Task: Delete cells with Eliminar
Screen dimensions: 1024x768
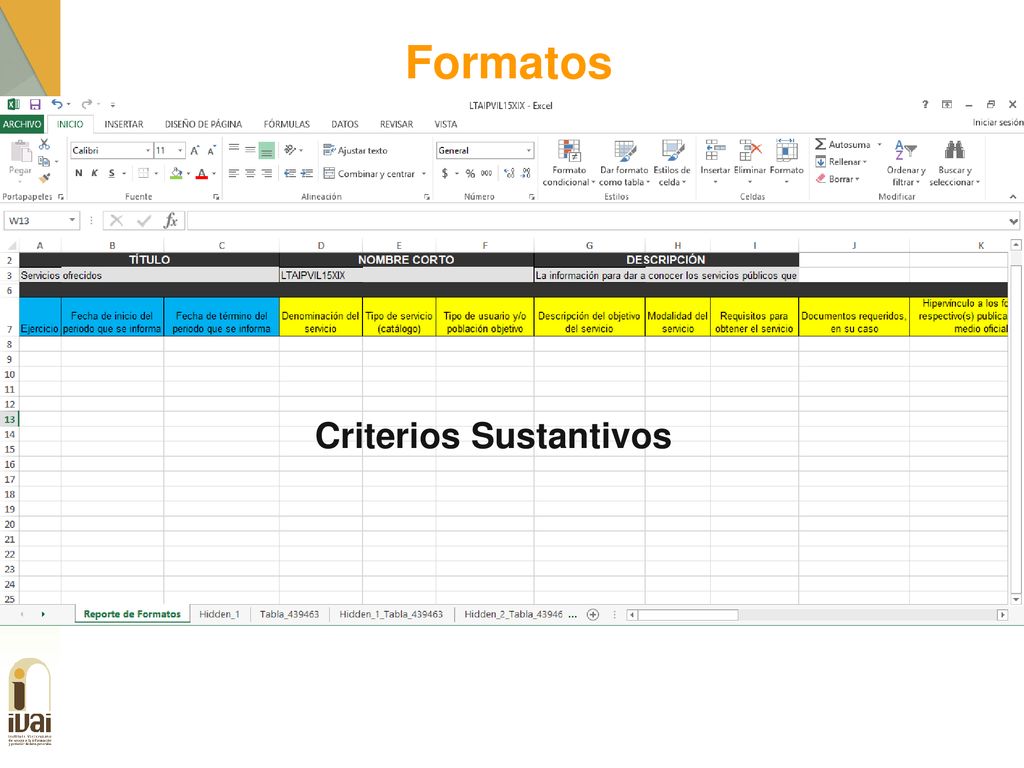Action: [750, 160]
